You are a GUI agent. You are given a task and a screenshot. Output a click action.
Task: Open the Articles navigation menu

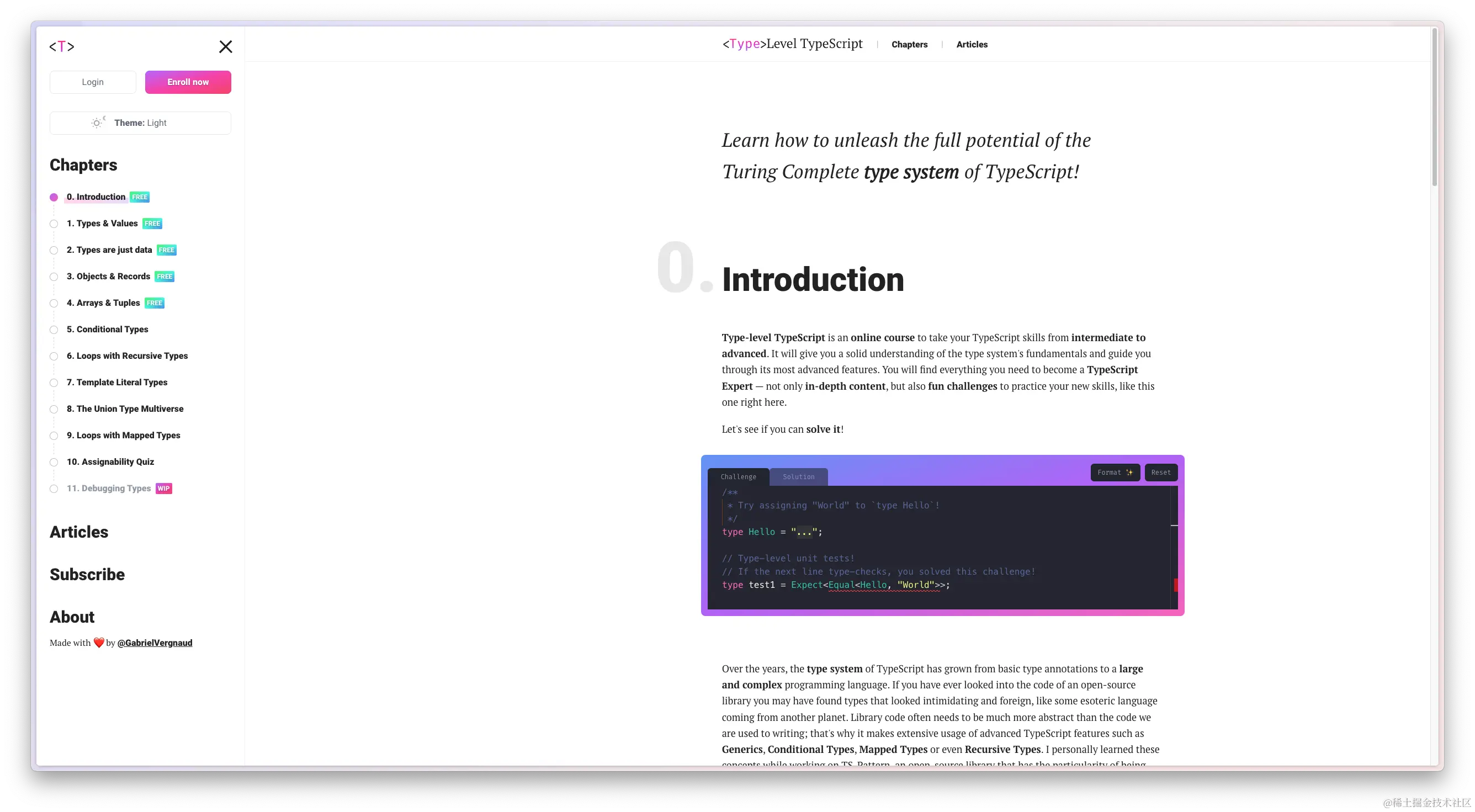971,44
